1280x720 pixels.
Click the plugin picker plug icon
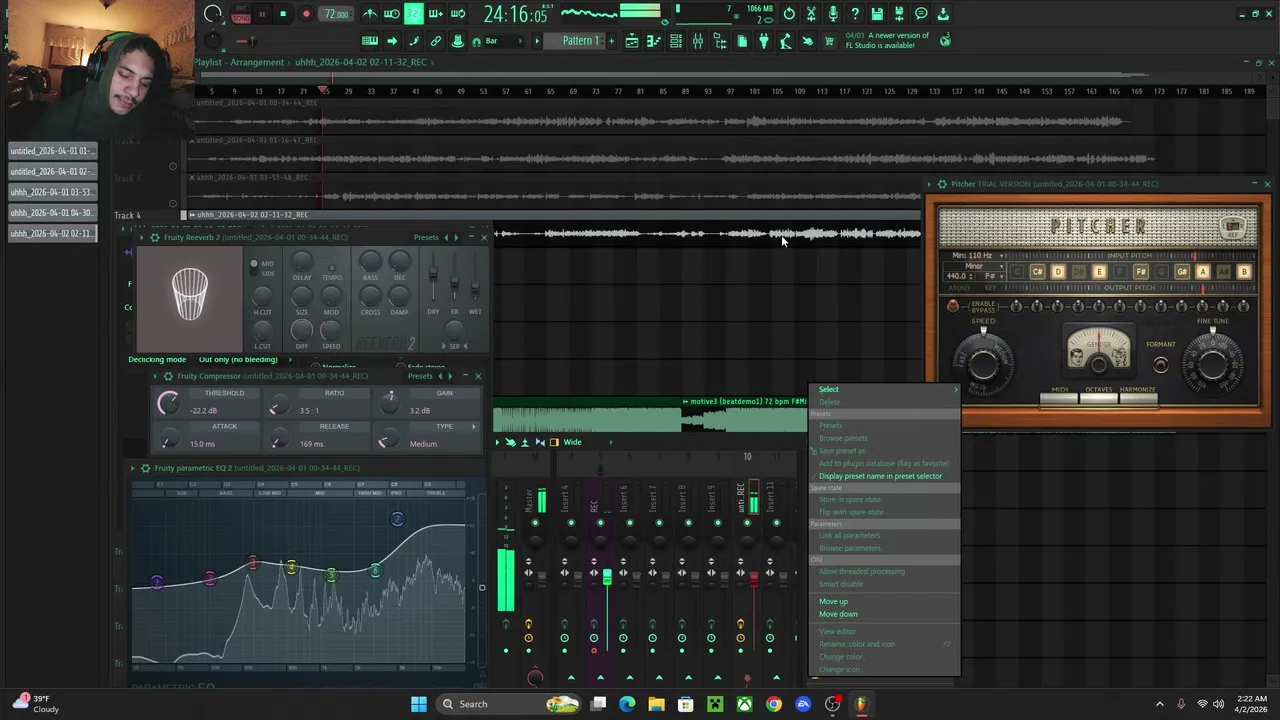click(x=763, y=41)
